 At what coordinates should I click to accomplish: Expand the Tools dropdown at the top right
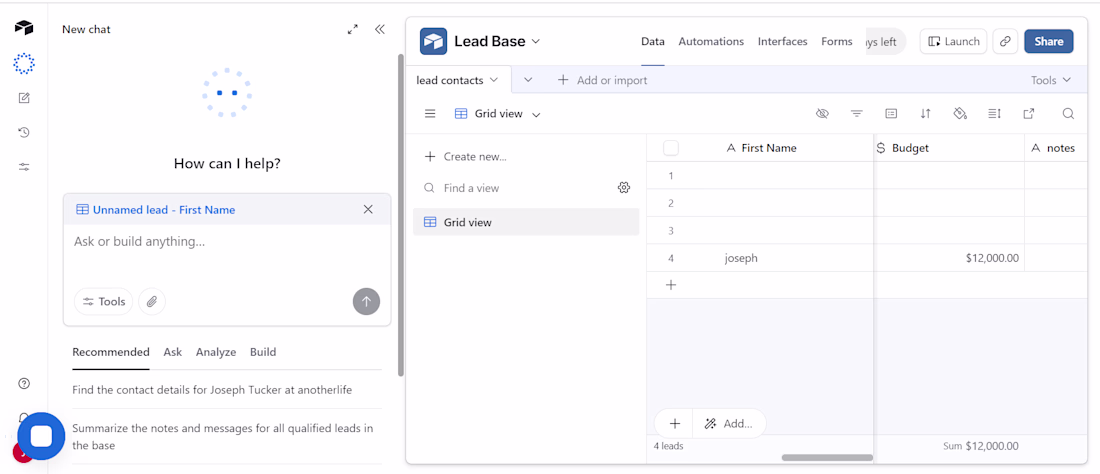pos(1051,80)
